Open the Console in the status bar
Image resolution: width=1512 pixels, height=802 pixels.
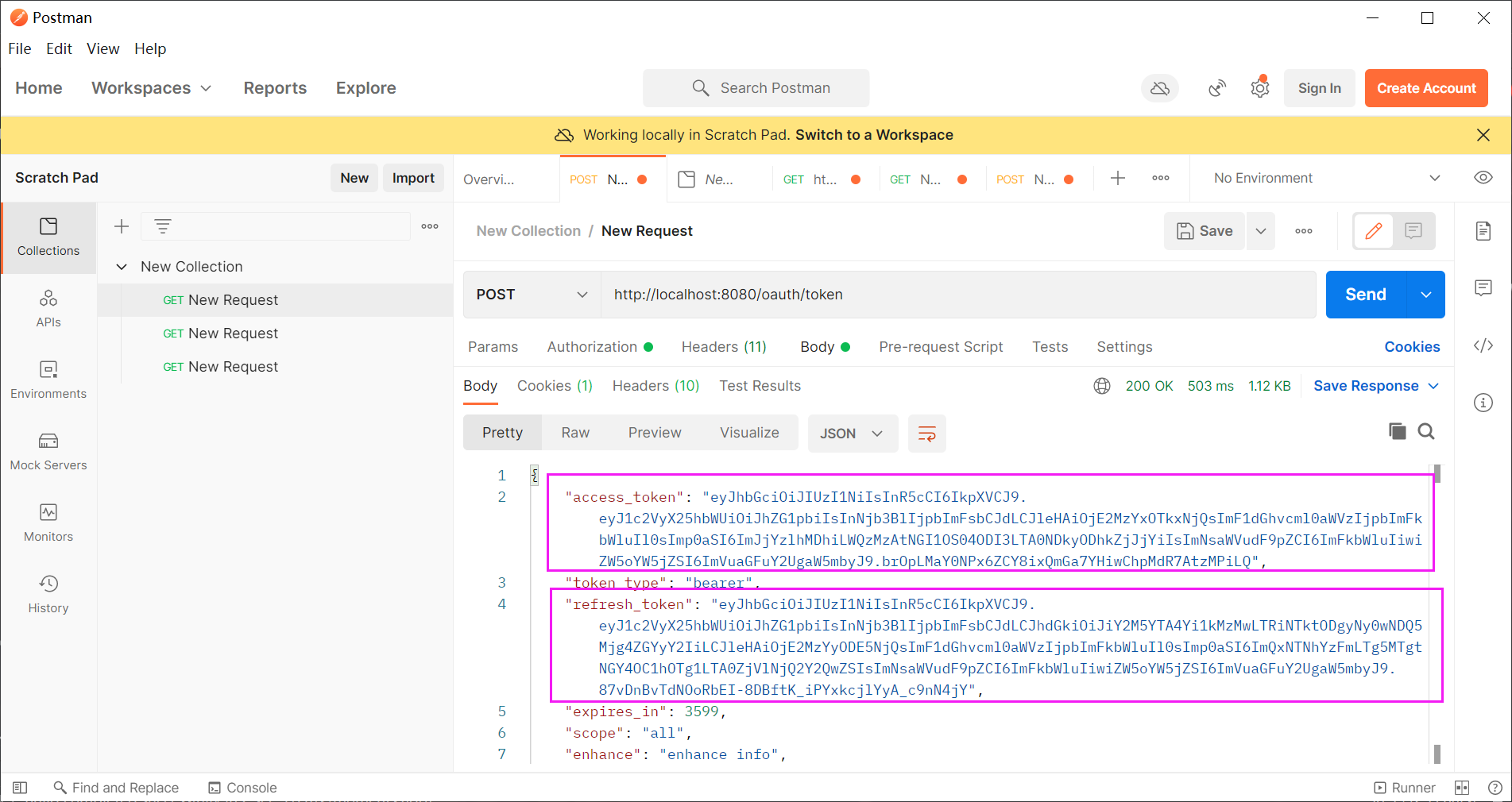243,788
